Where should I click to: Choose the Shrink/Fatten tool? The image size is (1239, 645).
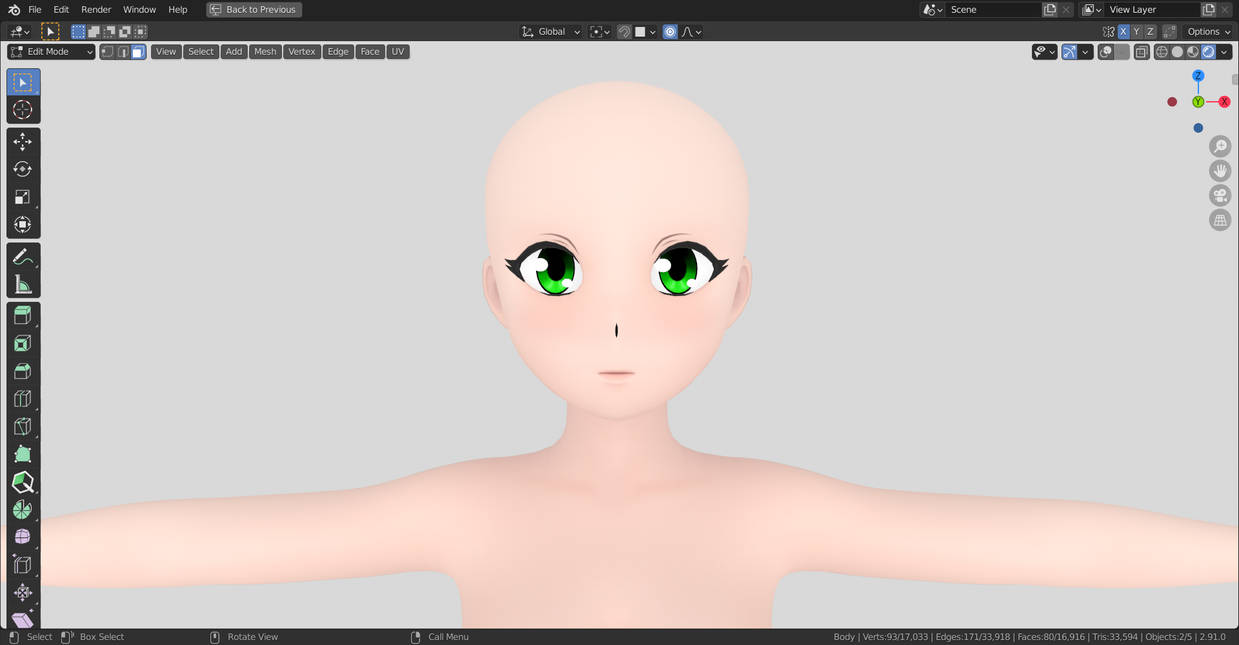click(x=23, y=592)
